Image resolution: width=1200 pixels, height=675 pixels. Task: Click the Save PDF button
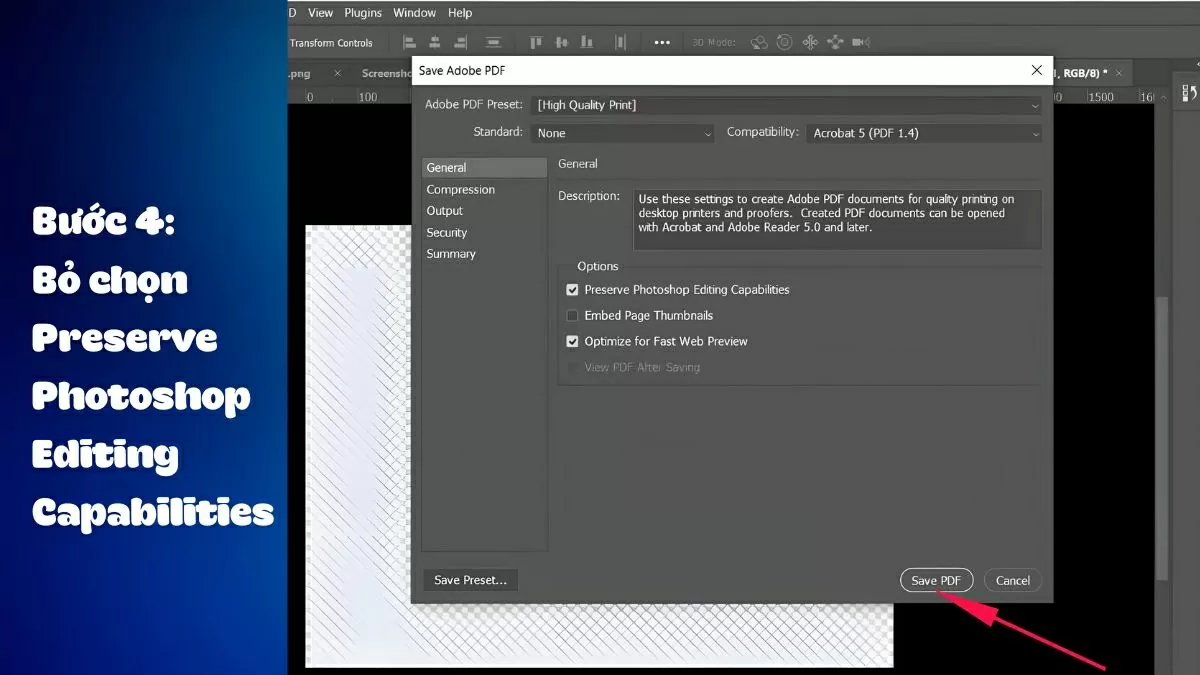point(936,581)
